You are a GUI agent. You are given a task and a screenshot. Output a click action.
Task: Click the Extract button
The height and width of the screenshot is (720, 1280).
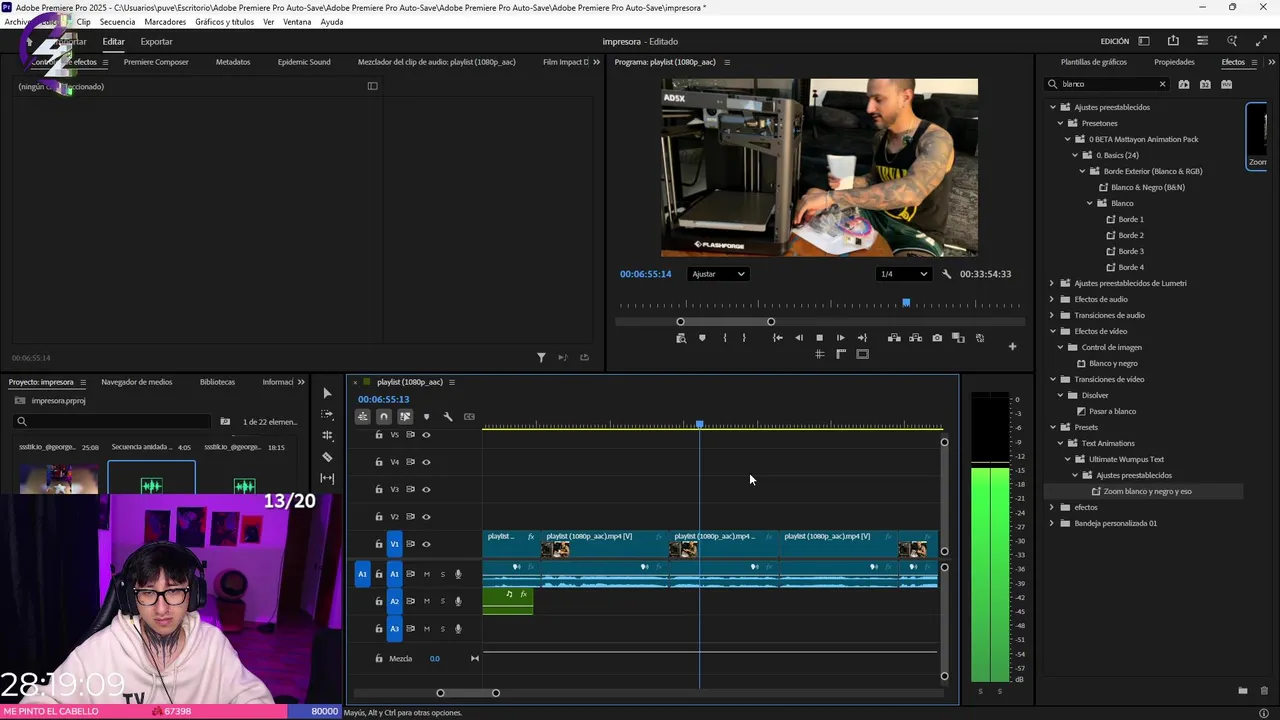click(915, 338)
